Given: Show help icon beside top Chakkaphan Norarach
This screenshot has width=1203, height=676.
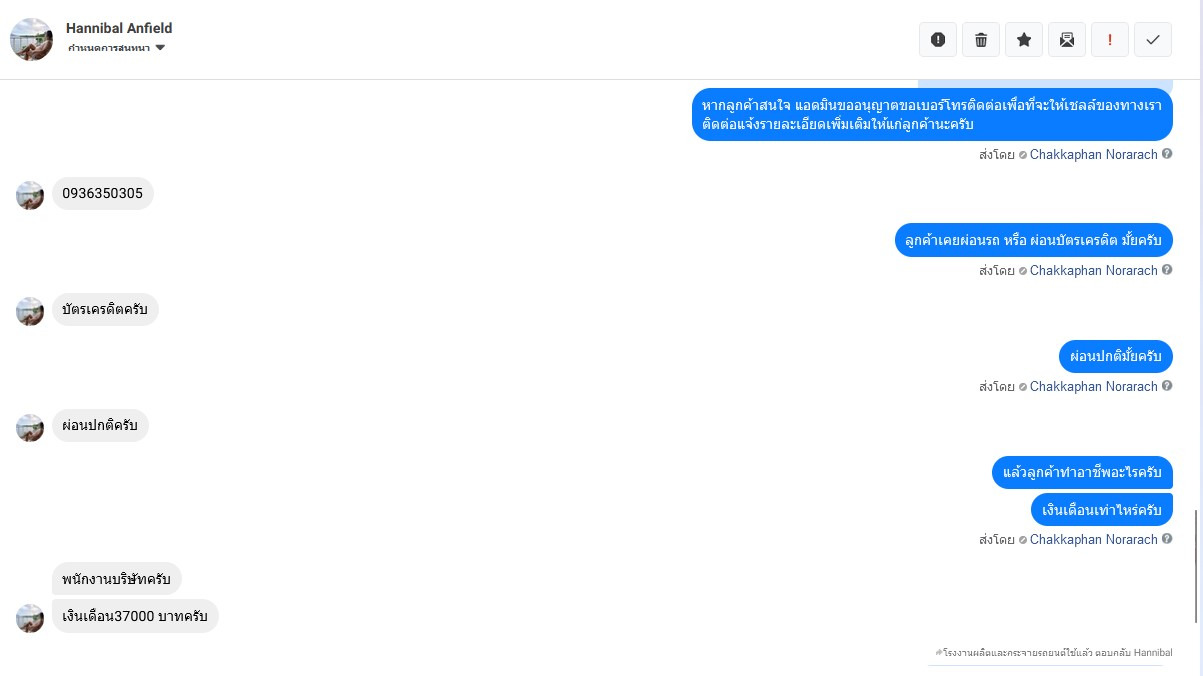Looking at the screenshot, I should [x=1167, y=154].
